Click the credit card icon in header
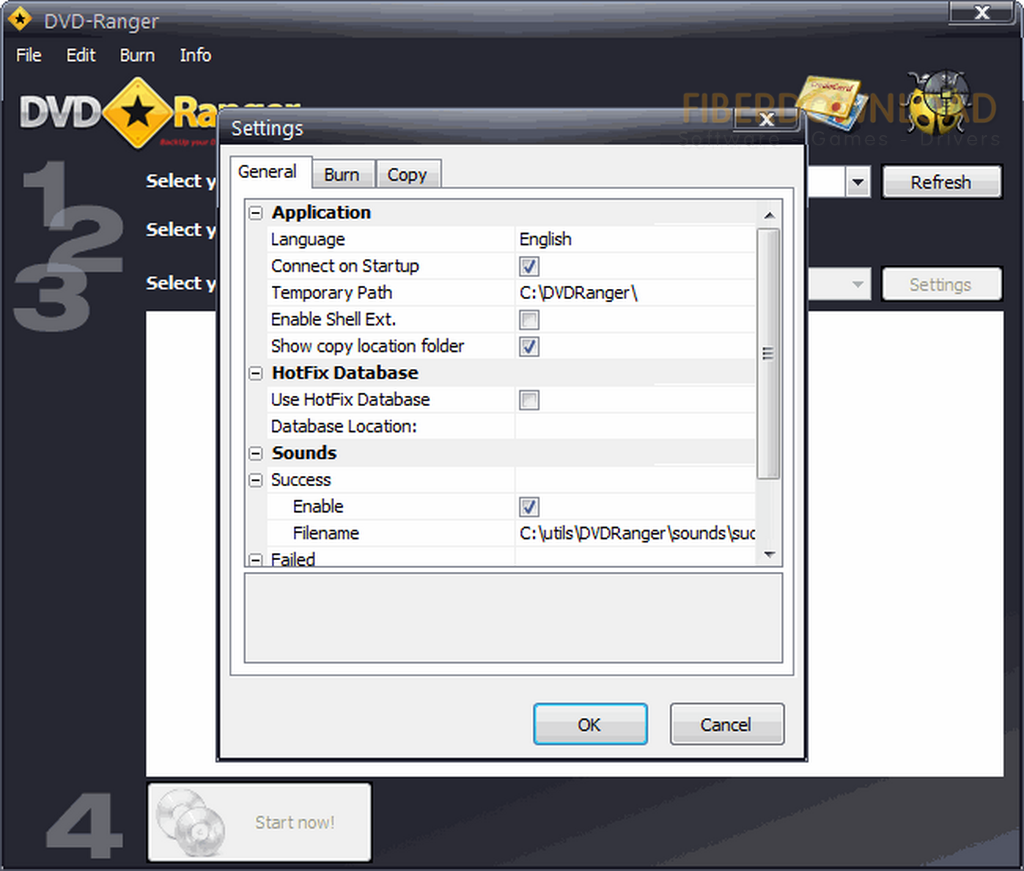Image resolution: width=1024 pixels, height=871 pixels. (831, 102)
